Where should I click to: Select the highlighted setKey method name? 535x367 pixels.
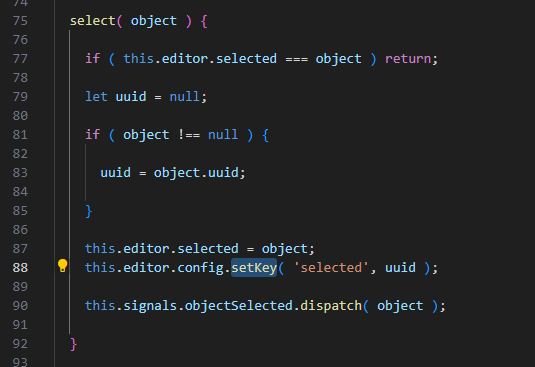(x=254, y=268)
